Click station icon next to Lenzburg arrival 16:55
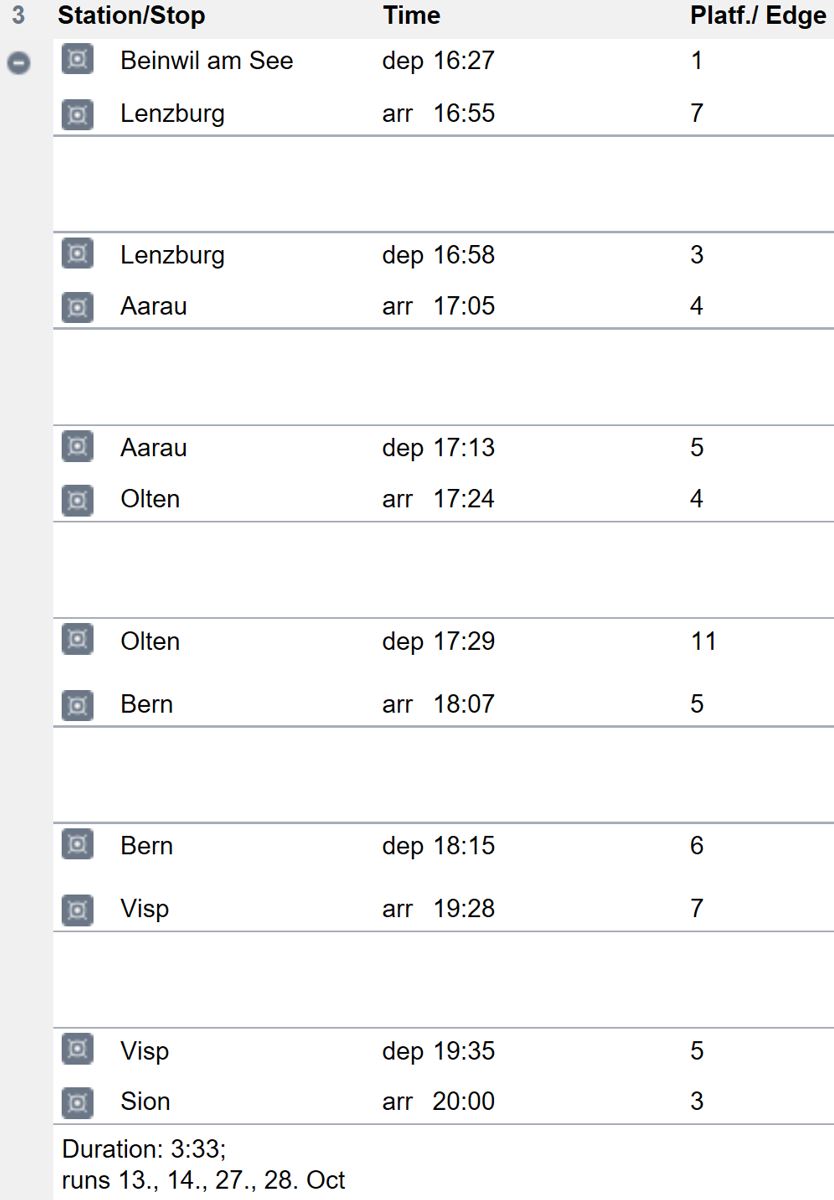This screenshot has width=834, height=1200. [x=77, y=114]
